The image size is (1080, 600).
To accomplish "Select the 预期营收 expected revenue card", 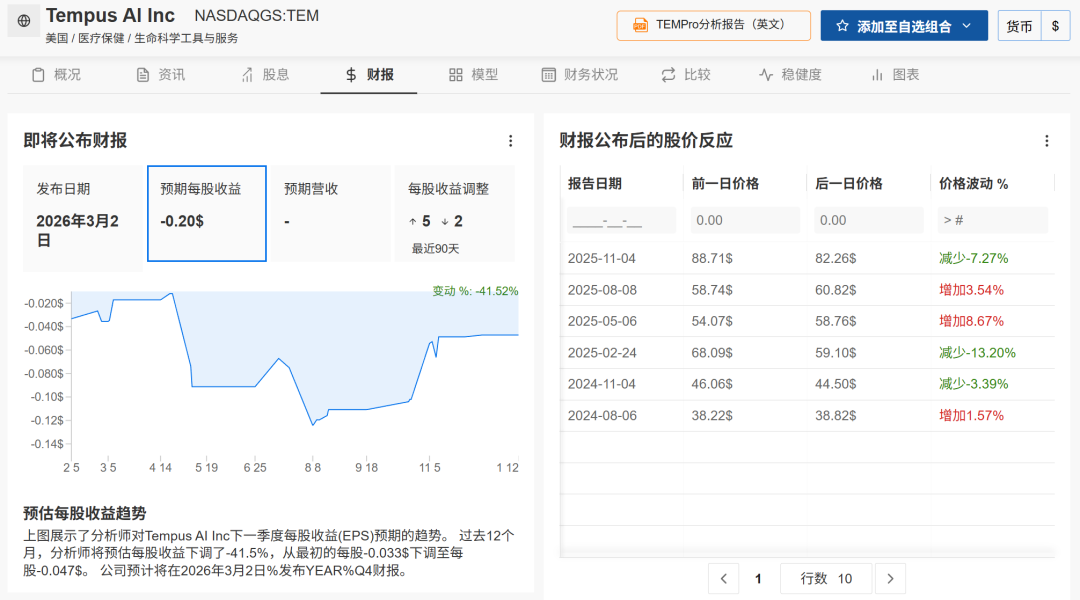I will (329, 213).
